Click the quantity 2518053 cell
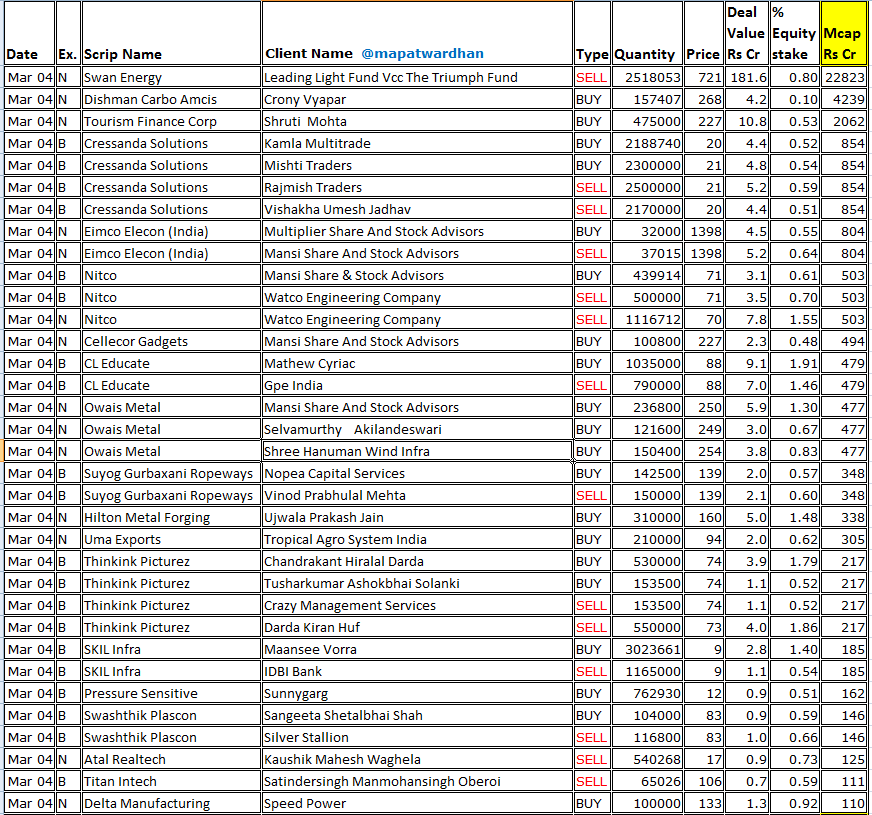This screenshot has height=815, width=872. pyautogui.click(x=647, y=77)
